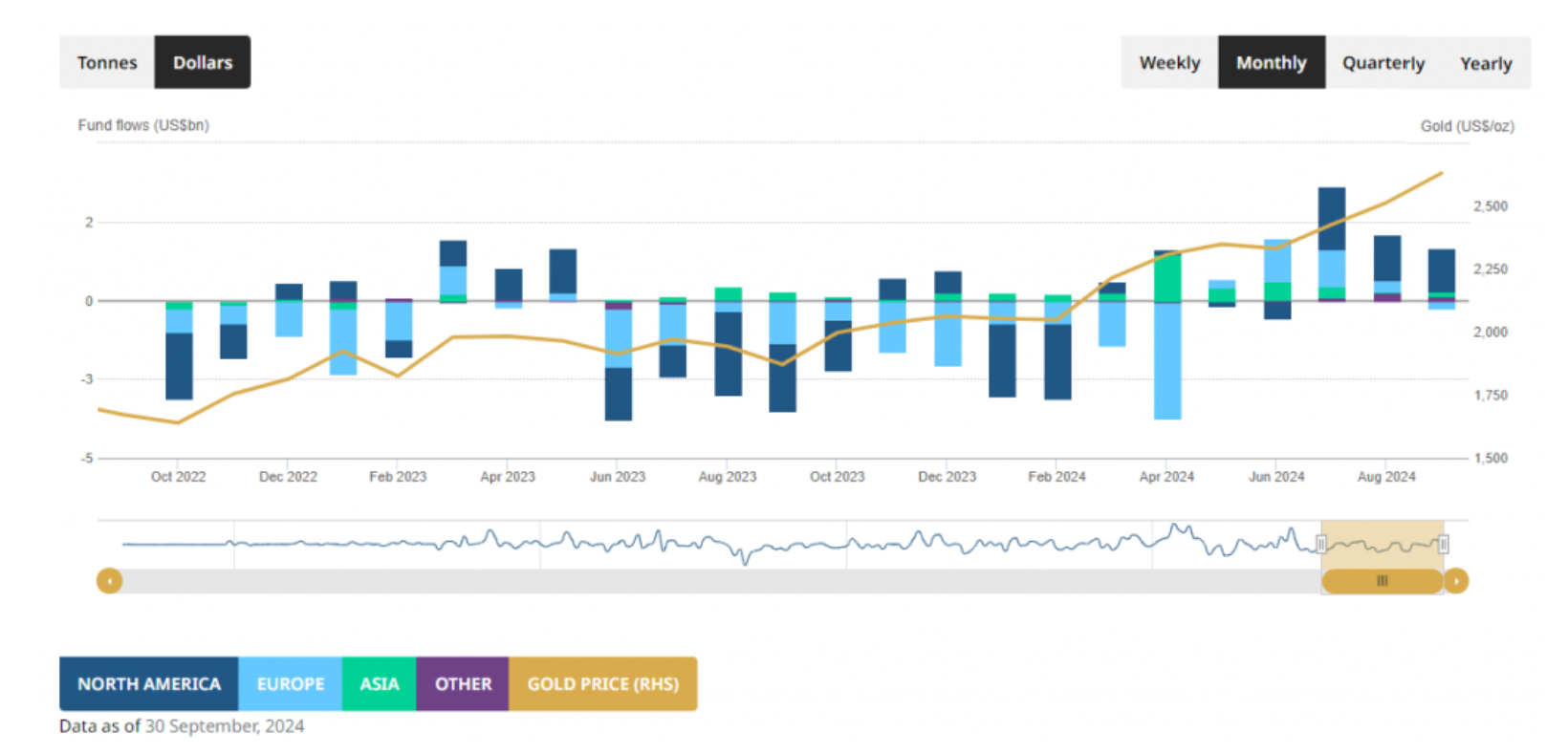Click the 'Dec 2023' axis label
The image size is (1568, 754).
947,477
